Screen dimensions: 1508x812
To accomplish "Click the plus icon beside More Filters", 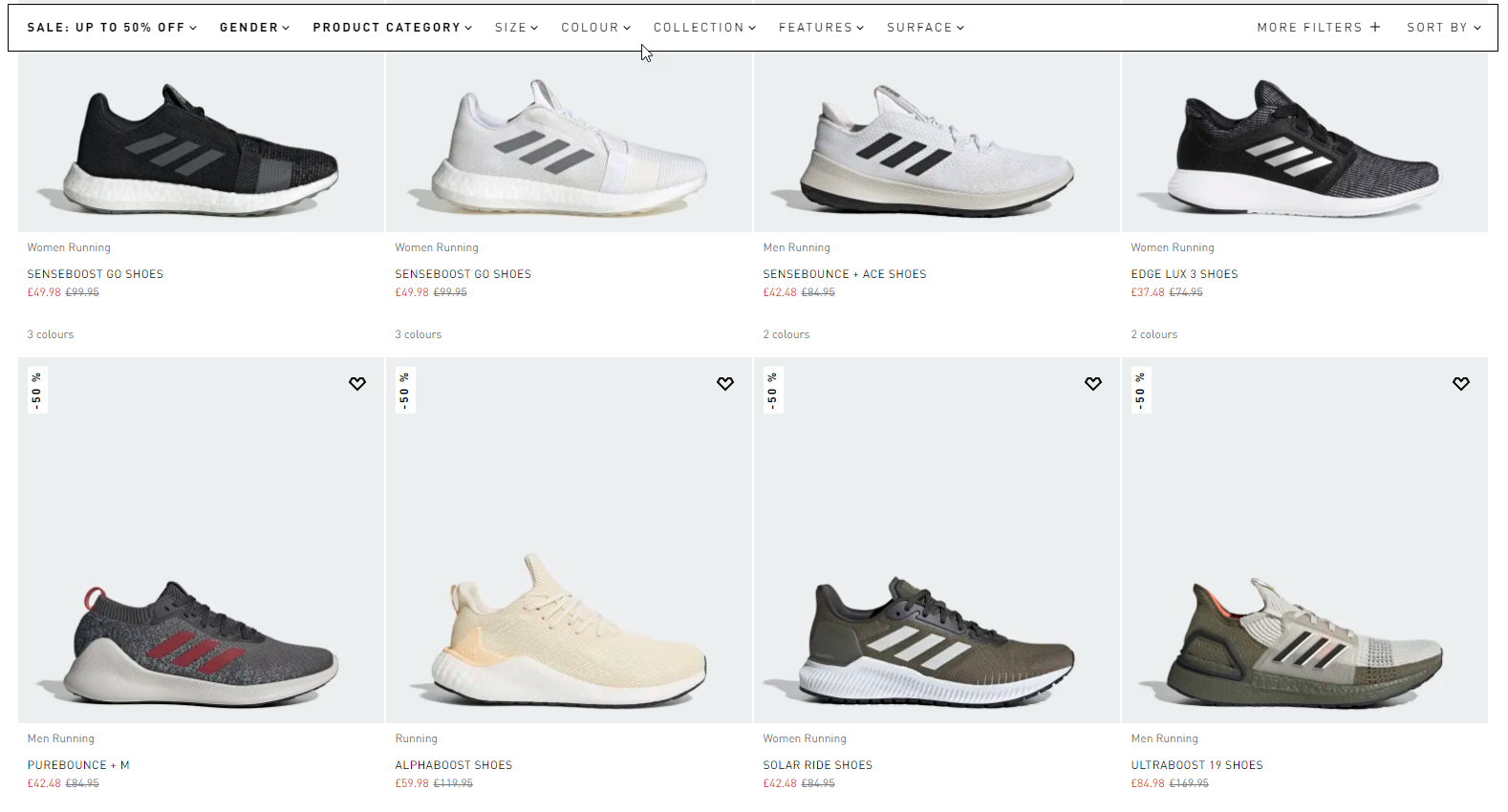I will [x=1375, y=27].
